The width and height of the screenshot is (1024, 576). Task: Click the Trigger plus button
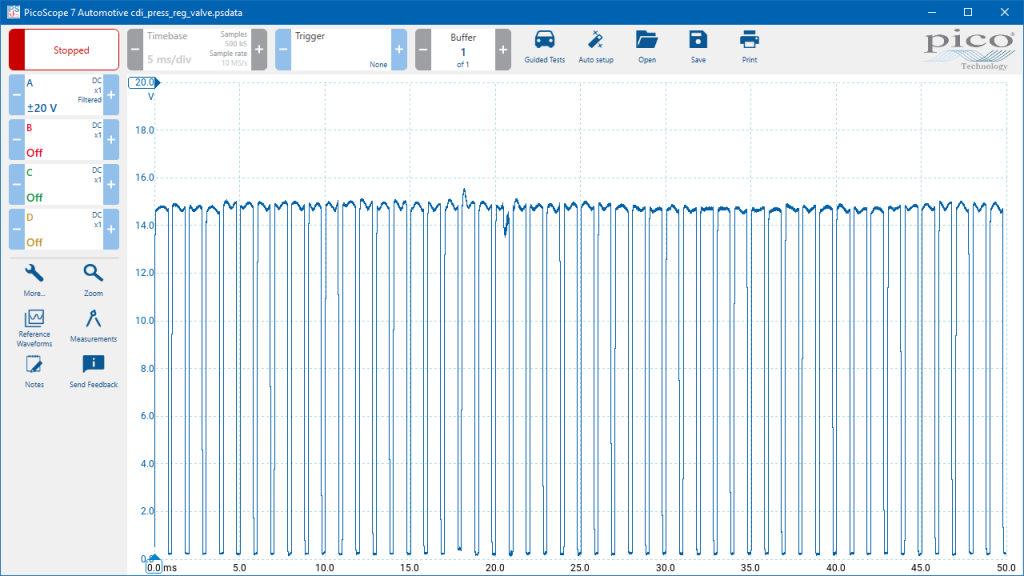click(x=399, y=50)
